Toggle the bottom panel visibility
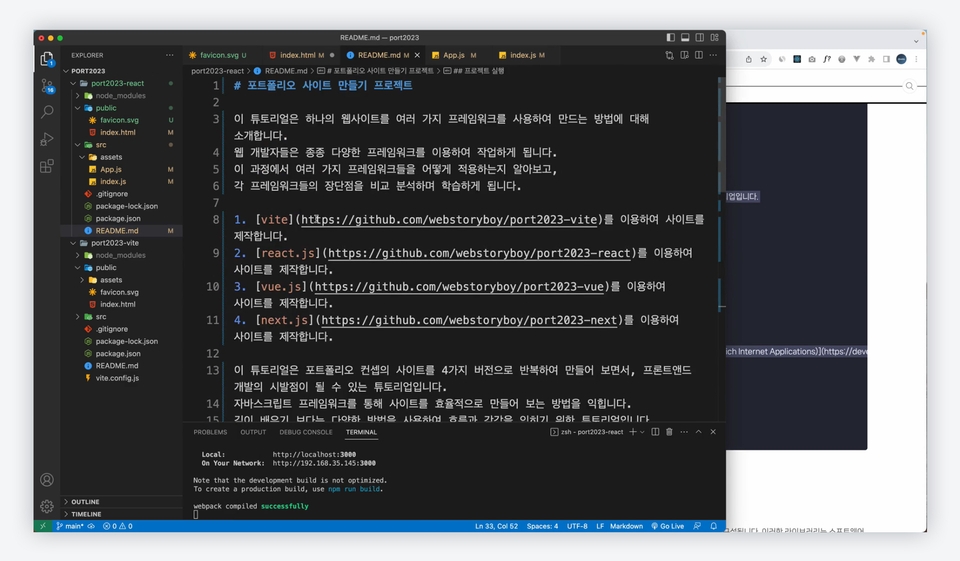Viewport: 960px width, 561px height. click(x=685, y=37)
